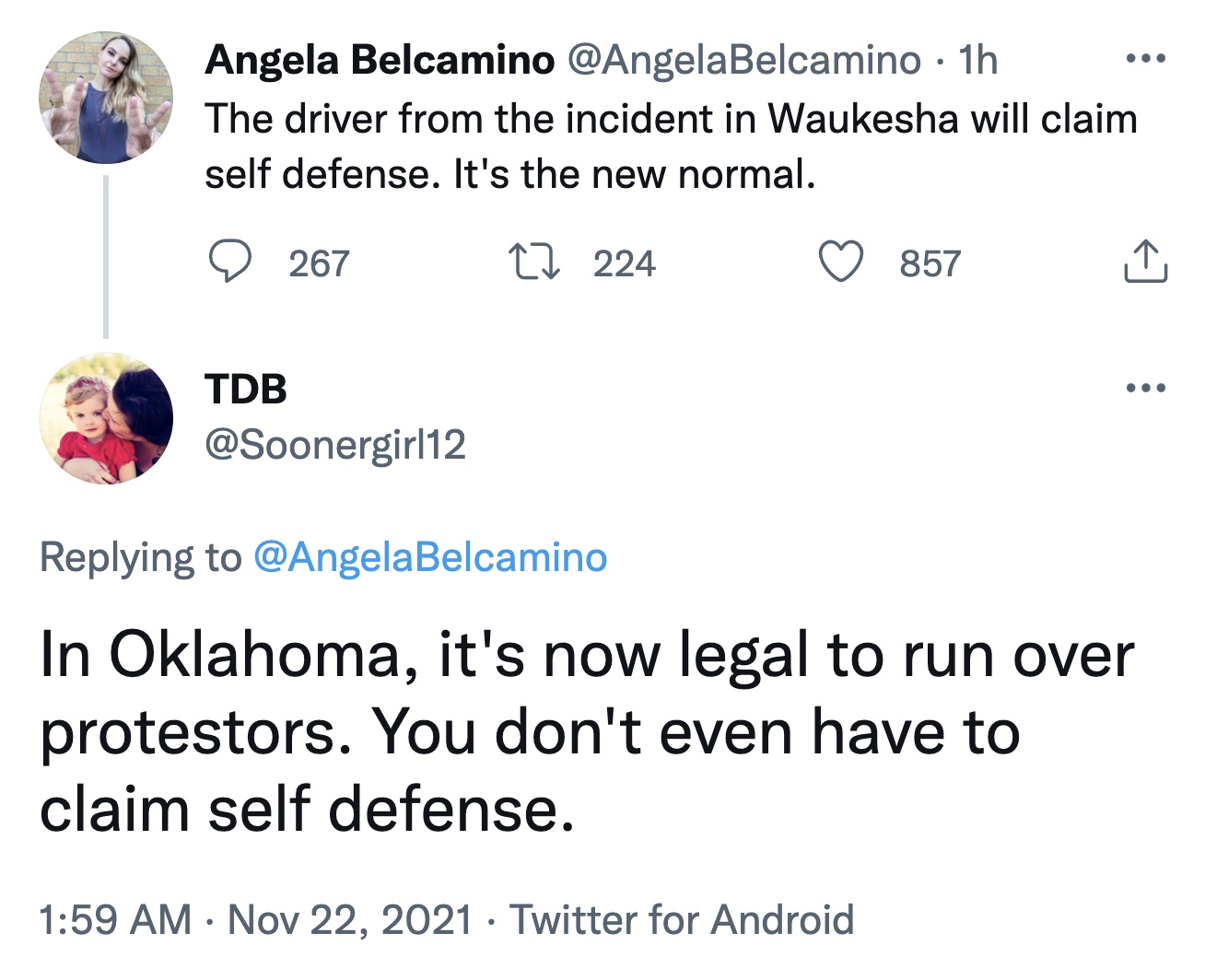Screen dimensions: 1205x980
Task: Click the 857 likes count
Action: click(930, 264)
